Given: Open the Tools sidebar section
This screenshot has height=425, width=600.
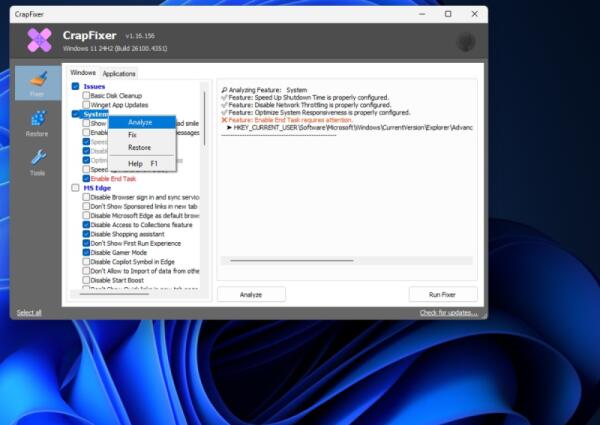Looking at the screenshot, I should point(37,162).
